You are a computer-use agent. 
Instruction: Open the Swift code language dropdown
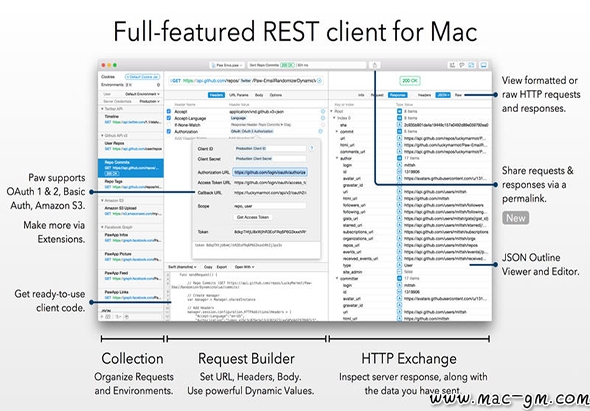(182, 267)
